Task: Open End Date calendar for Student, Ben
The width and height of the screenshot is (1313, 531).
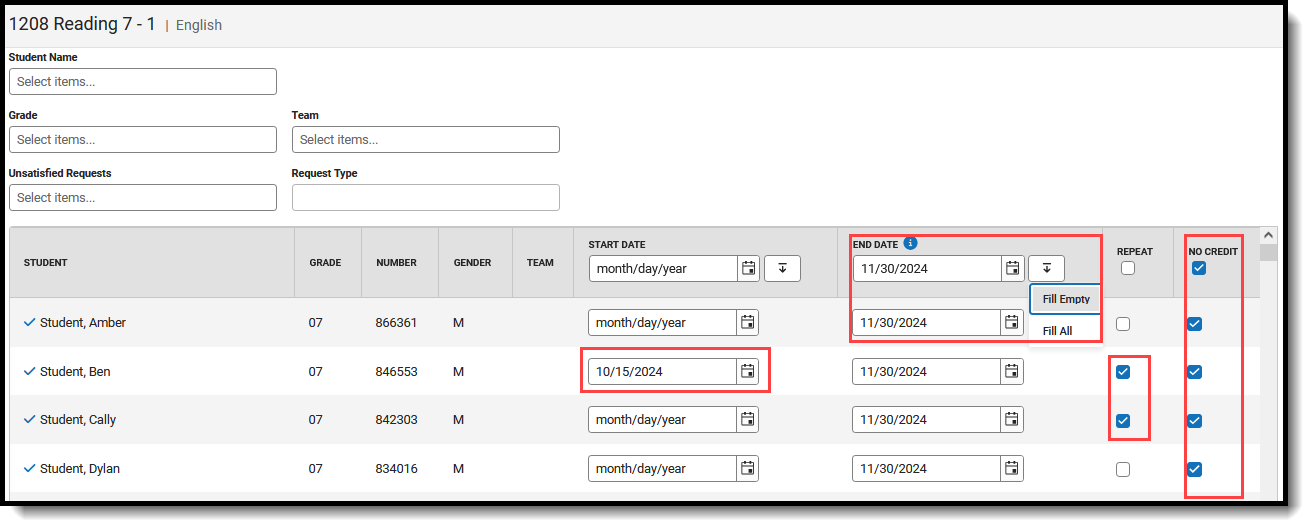Action: click(x=1012, y=371)
